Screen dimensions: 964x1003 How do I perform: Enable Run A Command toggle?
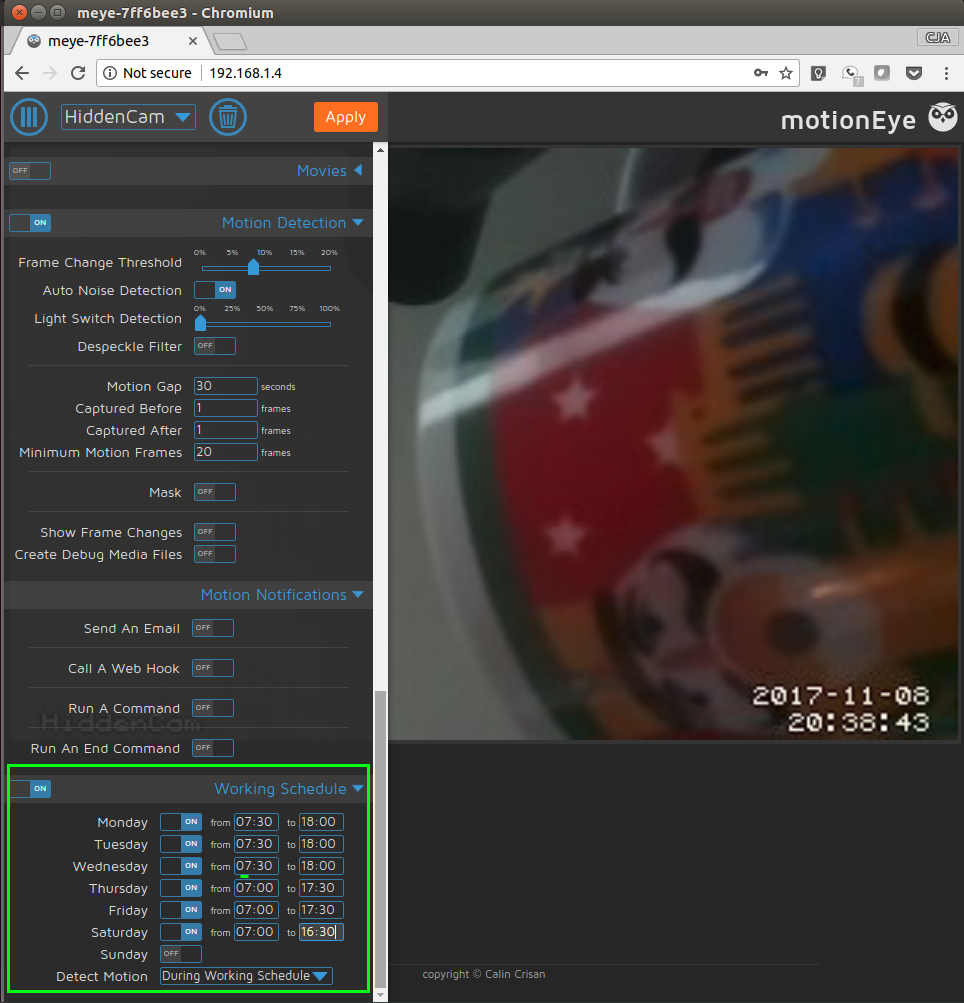point(213,708)
